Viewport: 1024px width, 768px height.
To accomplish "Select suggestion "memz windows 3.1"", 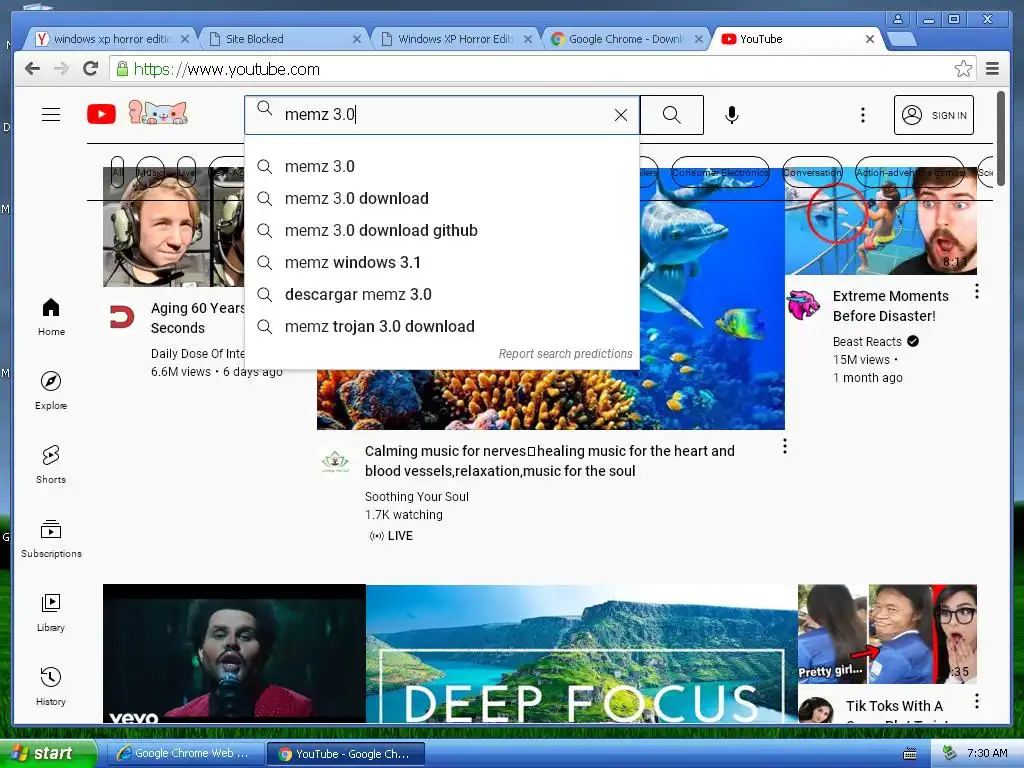I will tap(442, 263).
